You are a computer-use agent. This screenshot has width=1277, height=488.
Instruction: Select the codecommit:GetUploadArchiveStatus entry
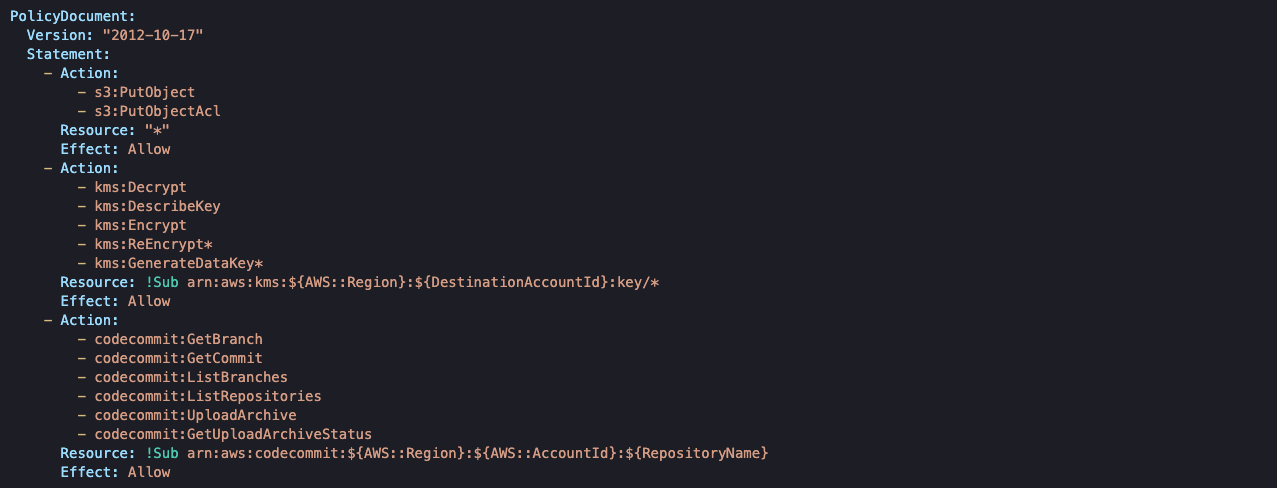tap(233, 434)
